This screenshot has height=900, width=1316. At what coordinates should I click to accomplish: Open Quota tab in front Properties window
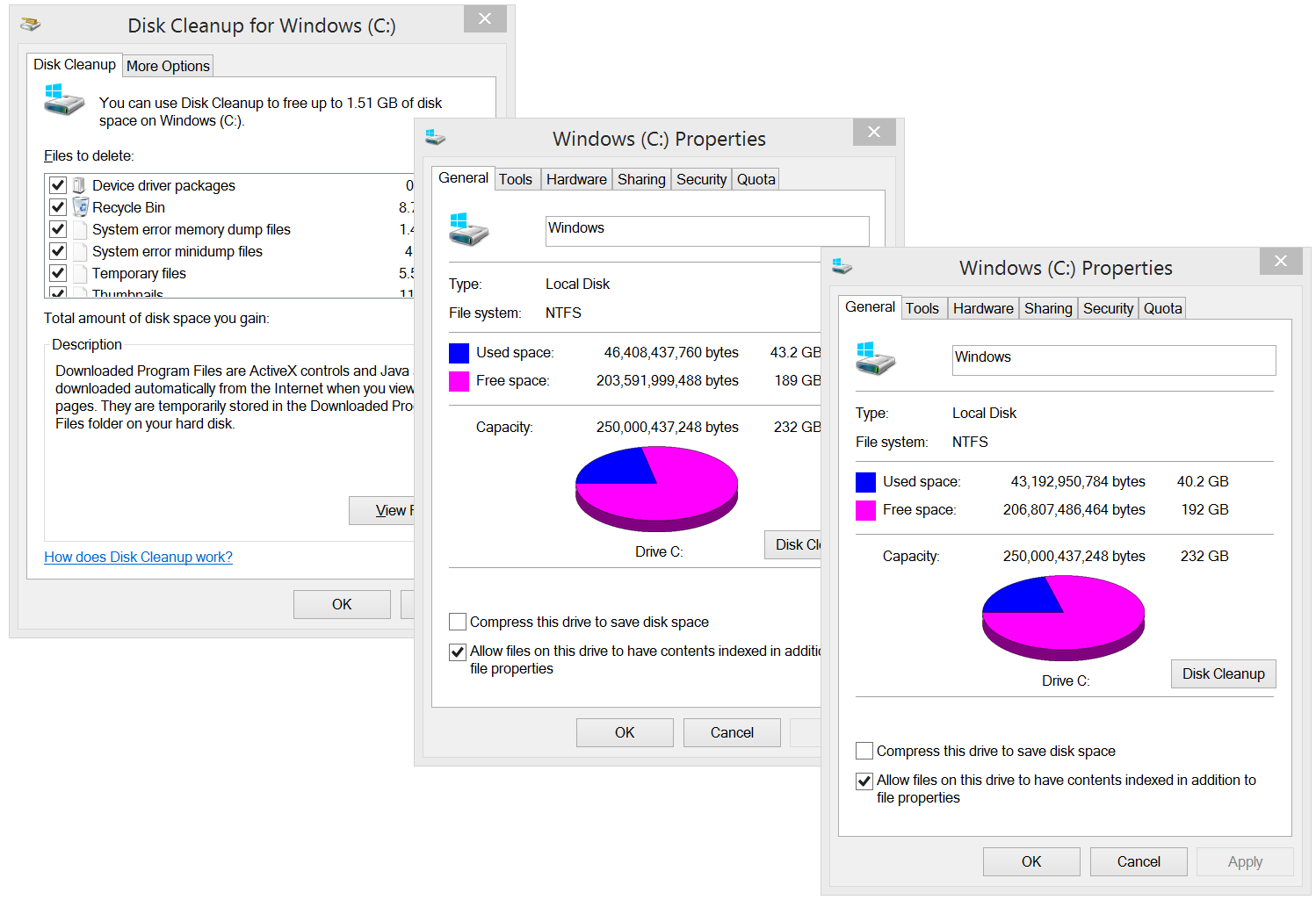tap(1162, 308)
